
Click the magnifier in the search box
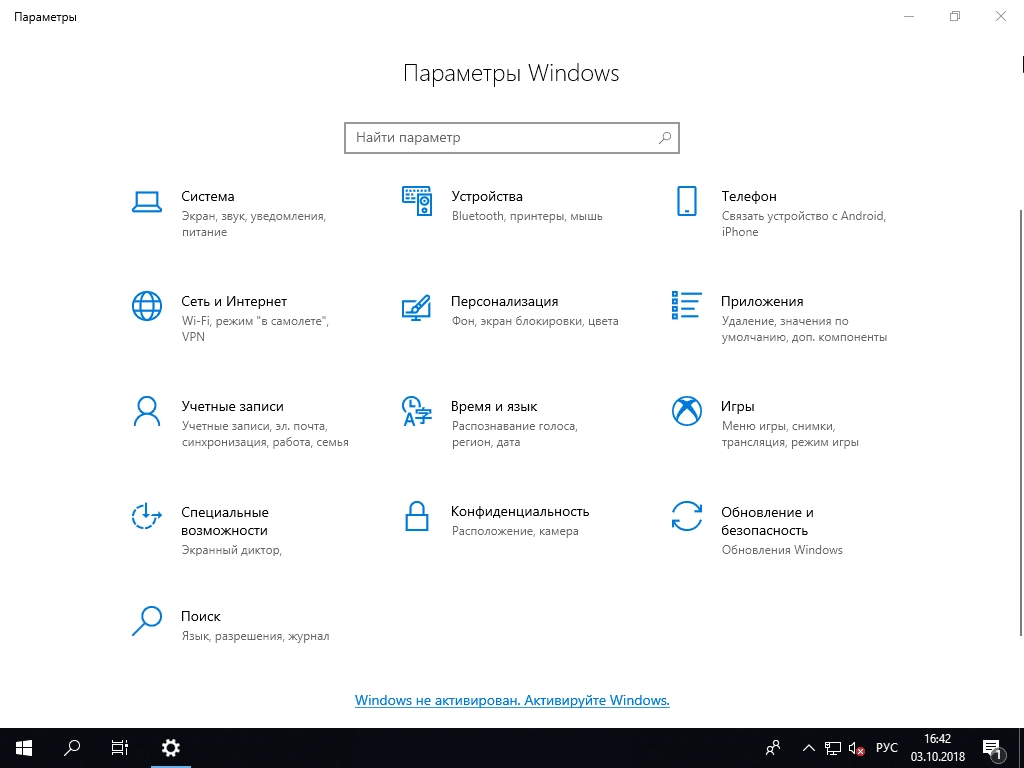tap(665, 138)
